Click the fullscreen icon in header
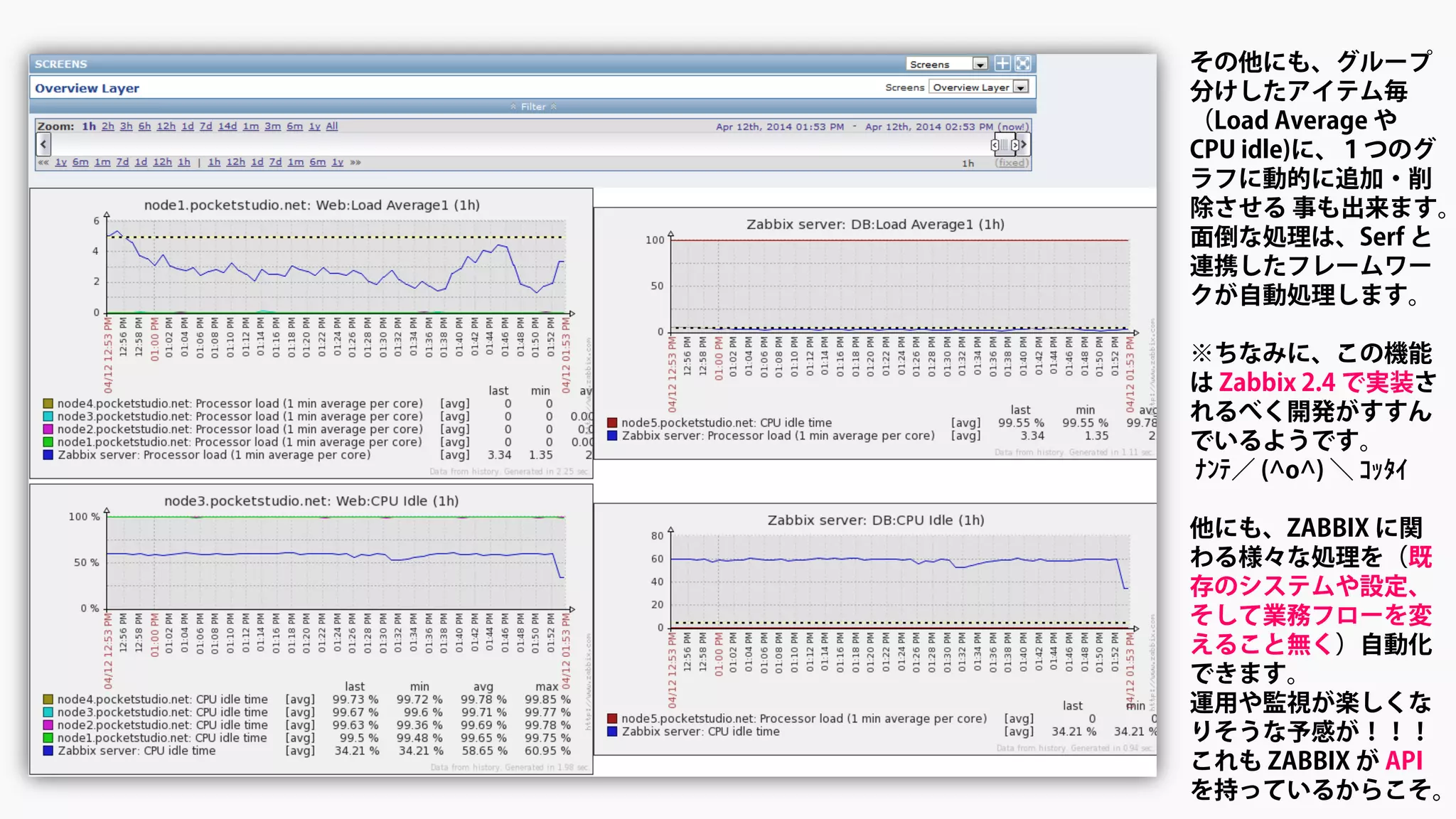 pyautogui.click(x=1023, y=64)
